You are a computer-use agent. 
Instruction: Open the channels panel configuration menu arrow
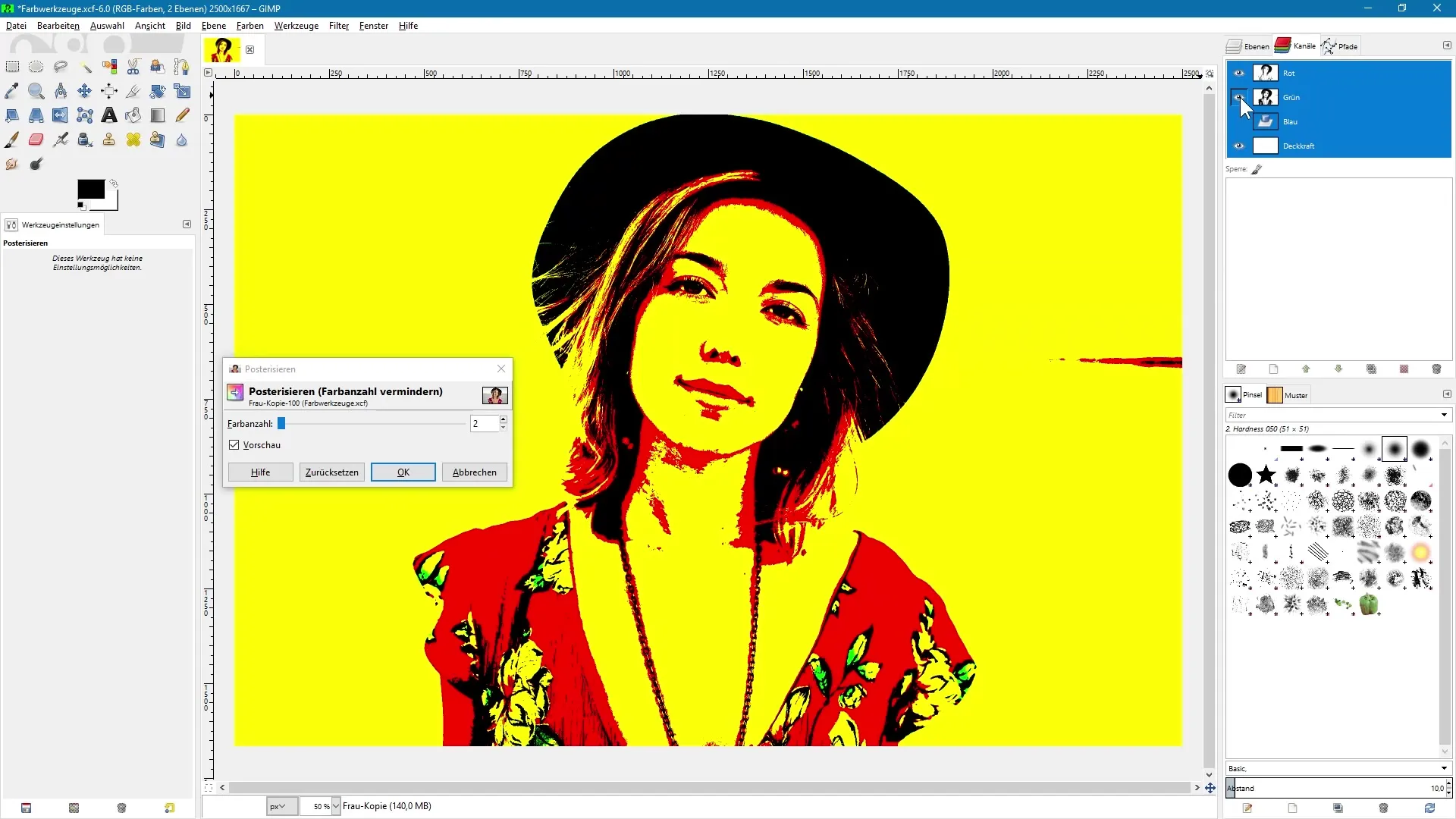click(x=1447, y=45)
